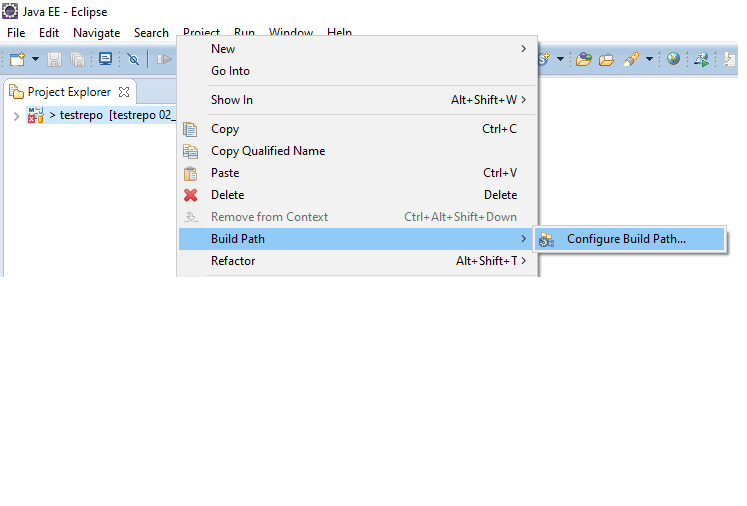Click the testrepo Maven project icon

click(x=36, y=115)
